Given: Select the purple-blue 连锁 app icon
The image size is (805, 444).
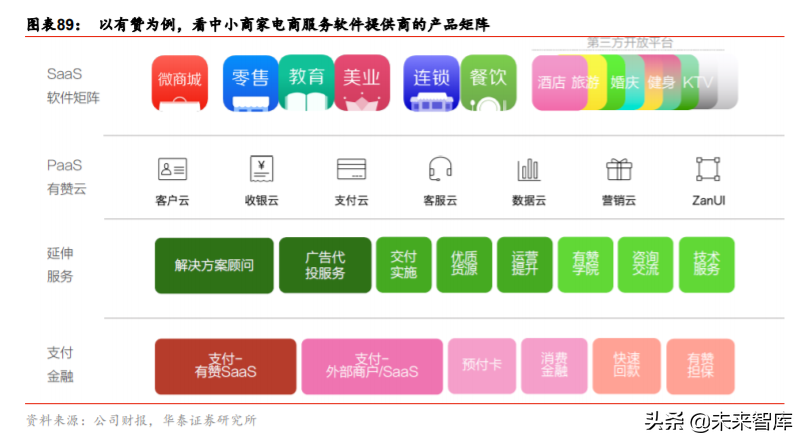Looking at the screenshot, I should 431,83.
